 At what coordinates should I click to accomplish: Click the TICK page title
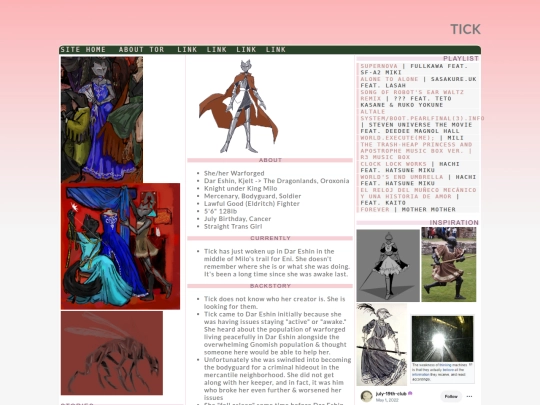(465, 30)
